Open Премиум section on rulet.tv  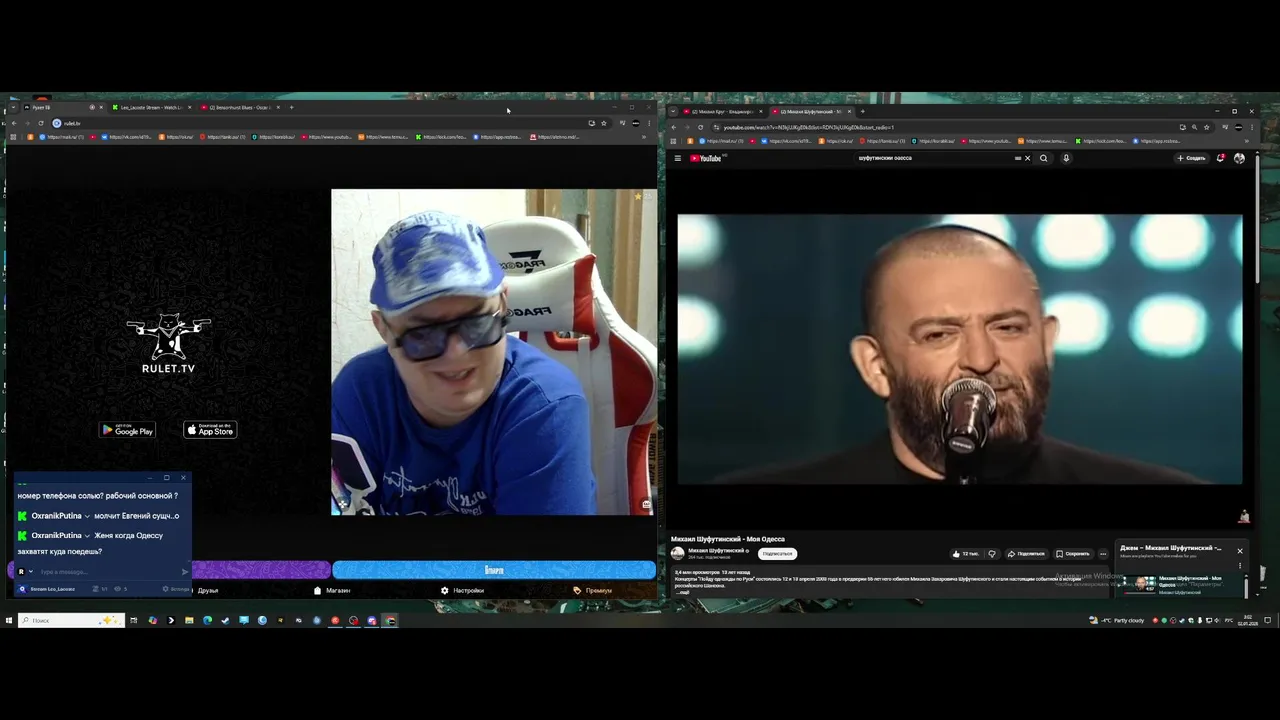pos(592,590)
